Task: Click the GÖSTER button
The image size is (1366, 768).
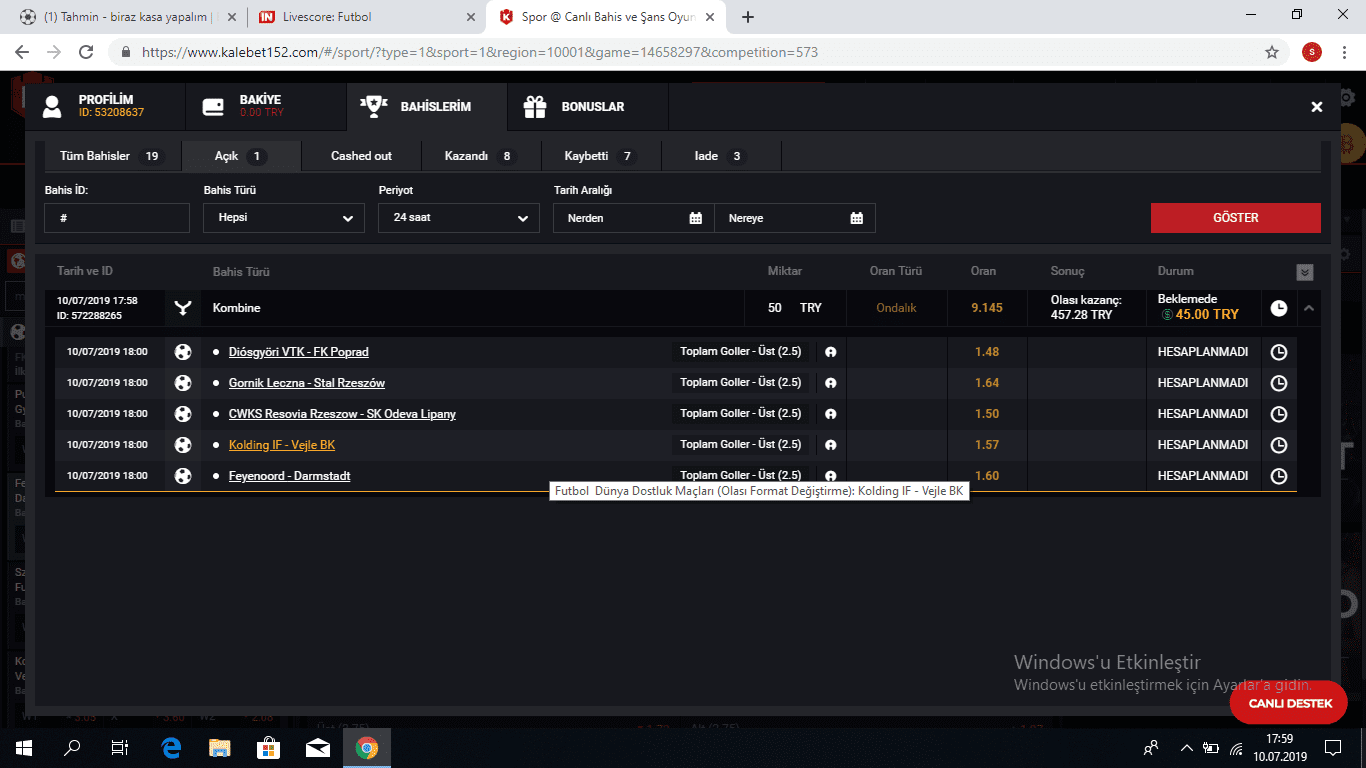Action: click(1235, 218)
